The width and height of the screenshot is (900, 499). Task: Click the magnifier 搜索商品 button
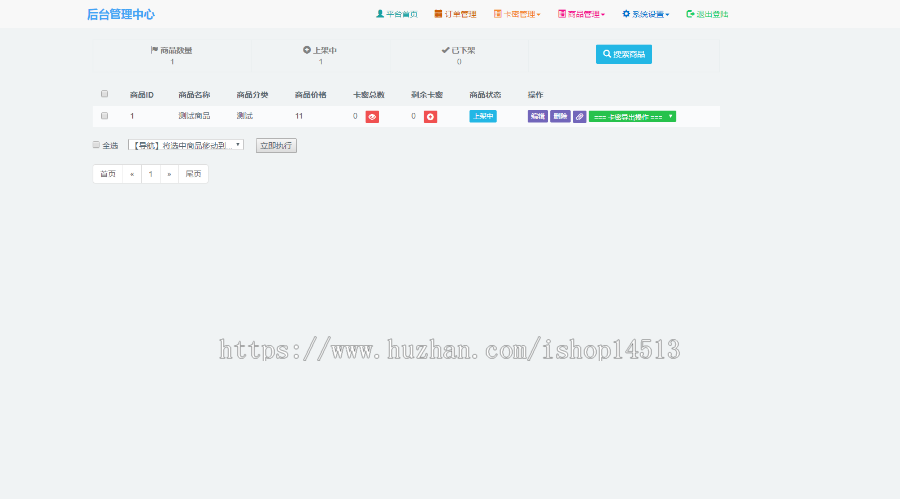coord(623,54)
